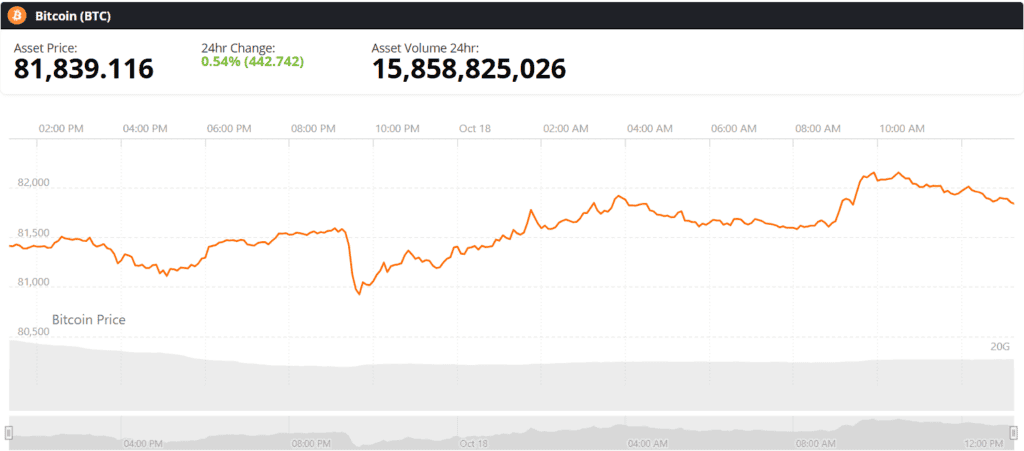Click the Bitcoin (BTC) header title
This screenshot has width=1024, height=451.
coord(73,16)
